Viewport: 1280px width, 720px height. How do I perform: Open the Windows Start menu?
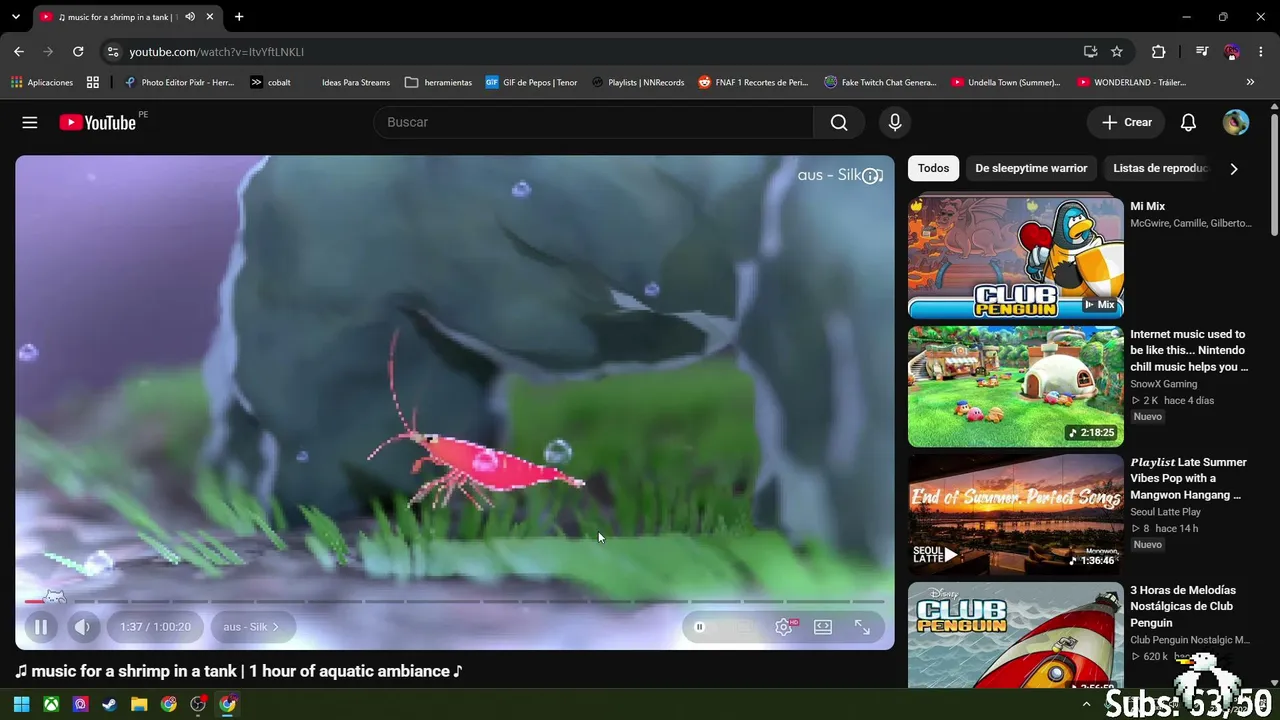coord(21,704)
